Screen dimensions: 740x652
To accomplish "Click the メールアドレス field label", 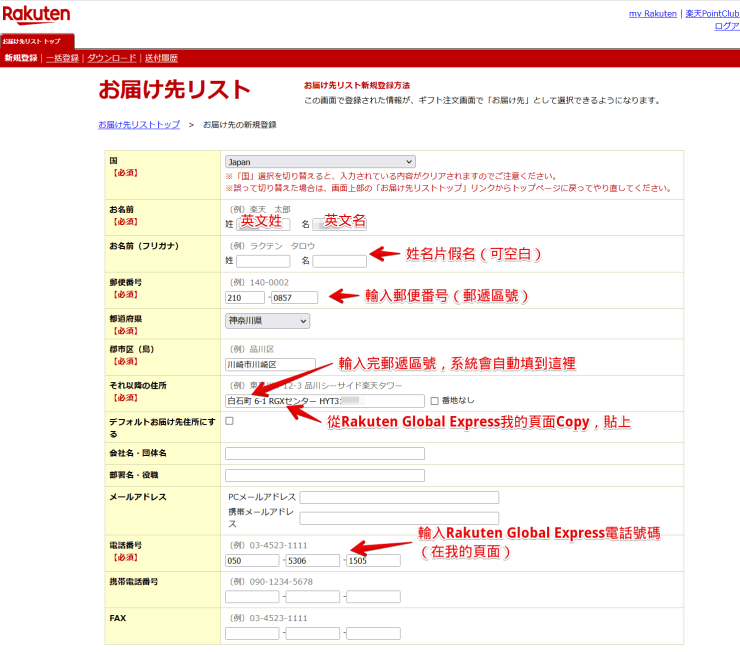I will click(x=138, y=497).
